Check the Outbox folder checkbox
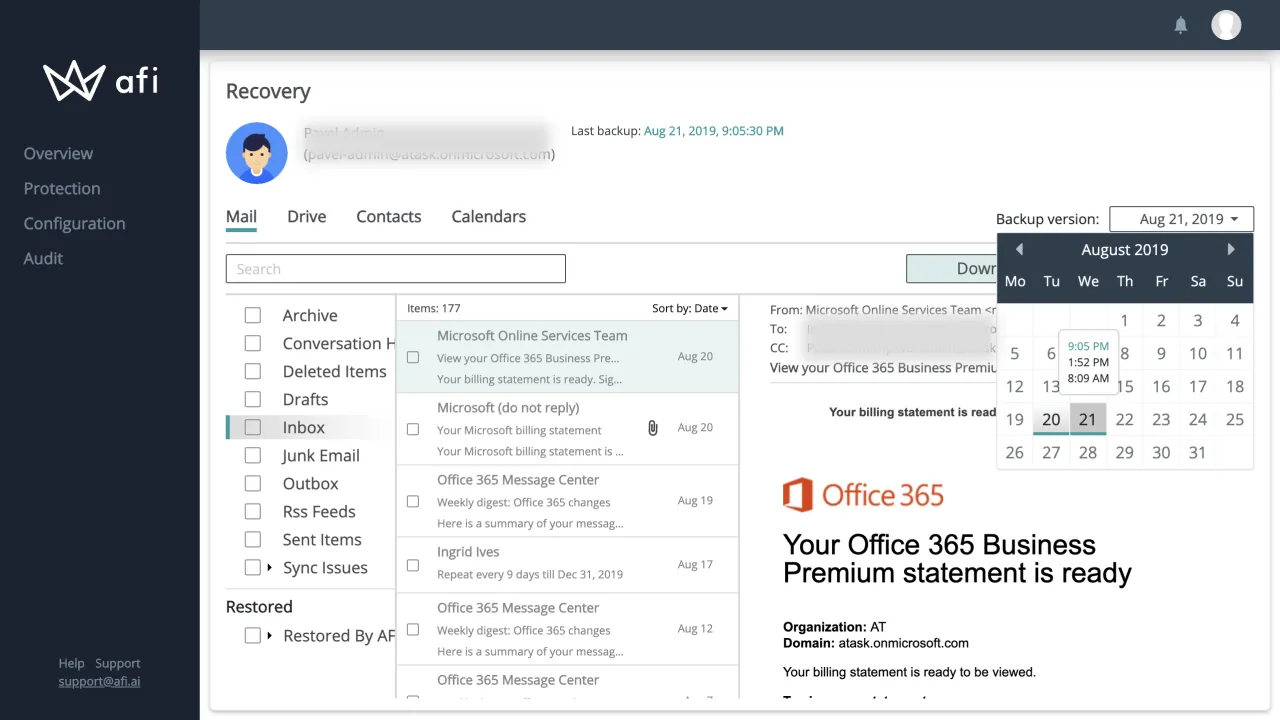The width and height of the screenshot is (1280, 720). coord(253,483)
